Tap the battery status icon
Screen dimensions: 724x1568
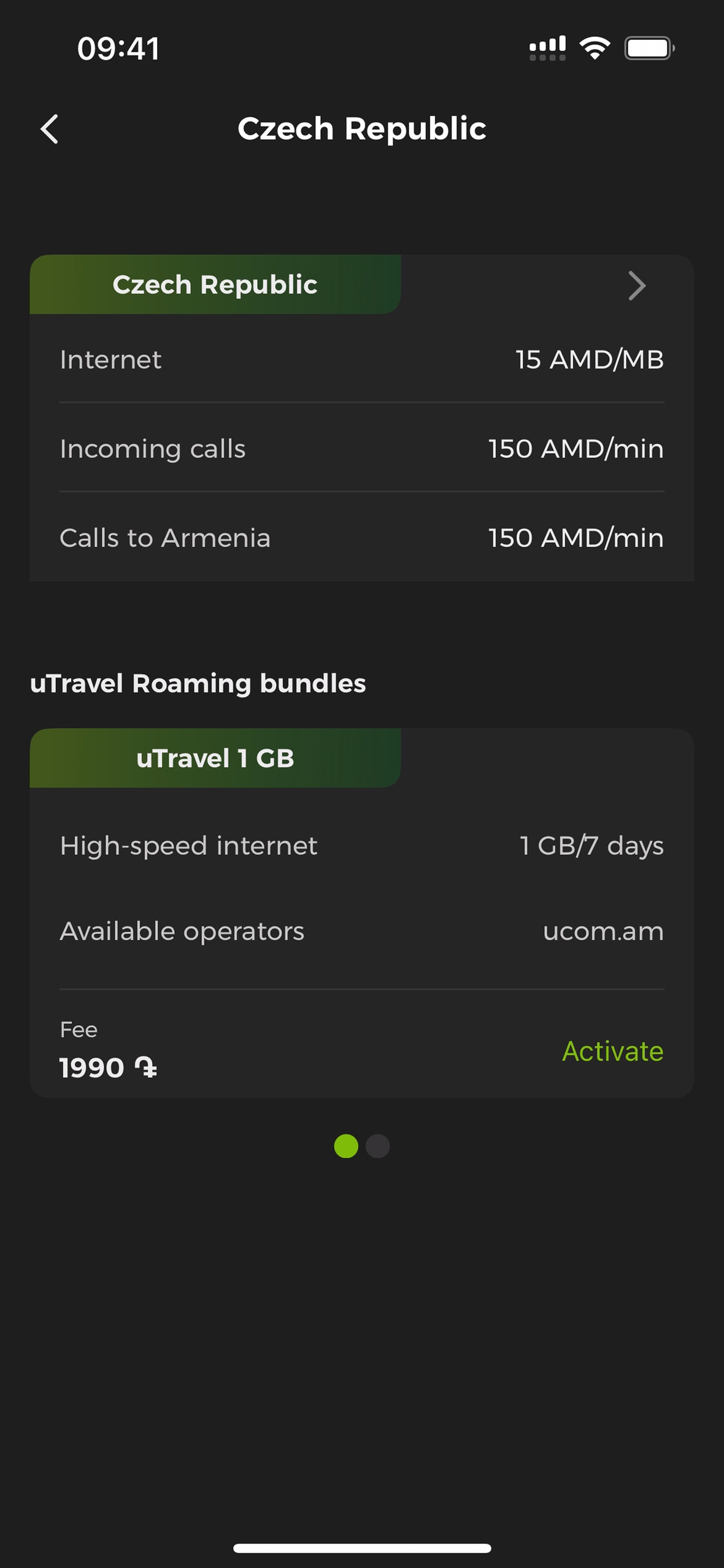click(649, 48)
